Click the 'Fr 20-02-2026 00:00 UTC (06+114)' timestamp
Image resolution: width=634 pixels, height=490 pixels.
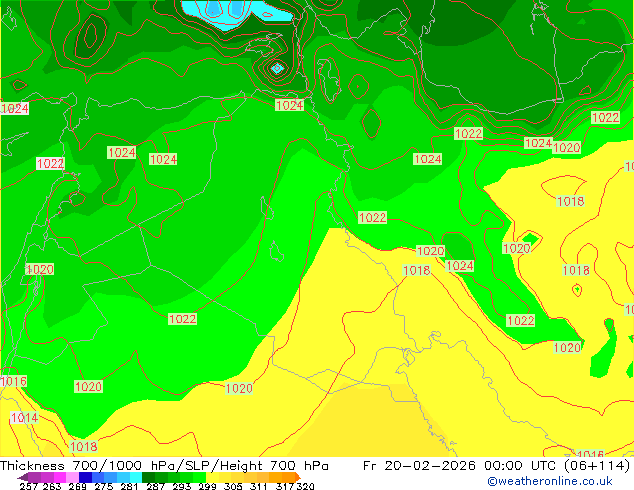click(x=497, y=466)
